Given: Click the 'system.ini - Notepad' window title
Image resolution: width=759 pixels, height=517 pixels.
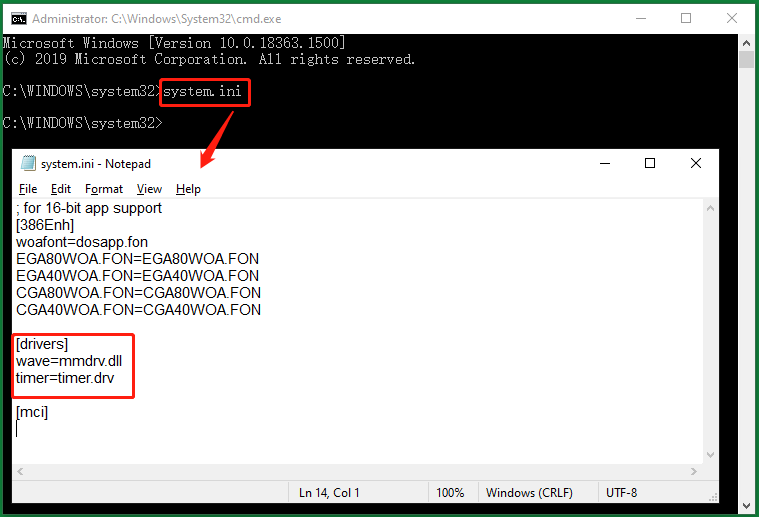Looking at the screenshot, I should [96, 164].
